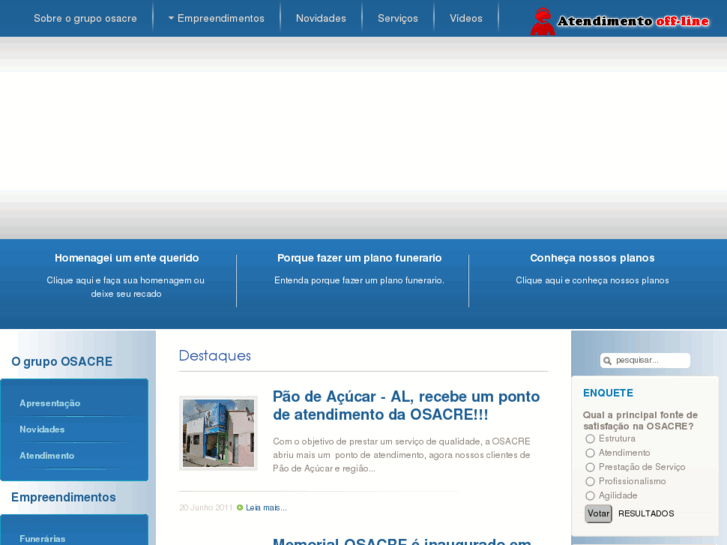Open Apresentação in the sidebar menu
The width and height of the screenshot is (727, 545).
point(50,403)
